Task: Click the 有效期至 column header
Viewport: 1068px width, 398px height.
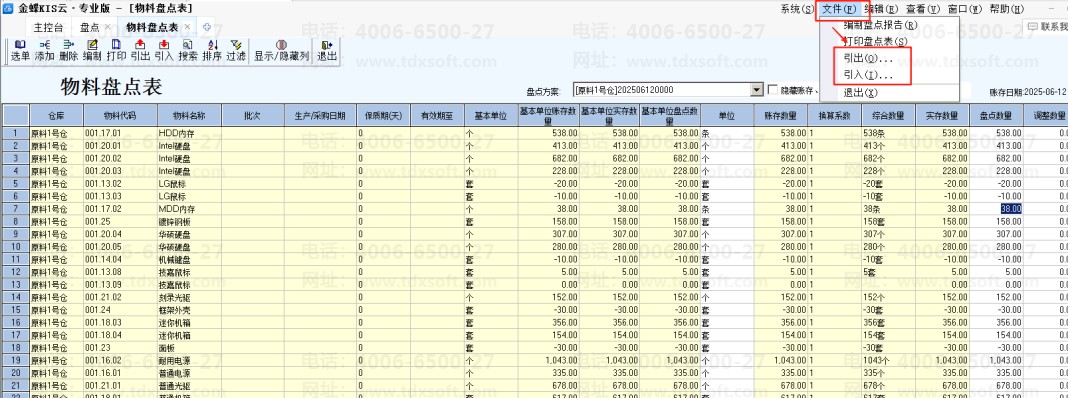Action: pyautogui.click(x=437, y=116)
